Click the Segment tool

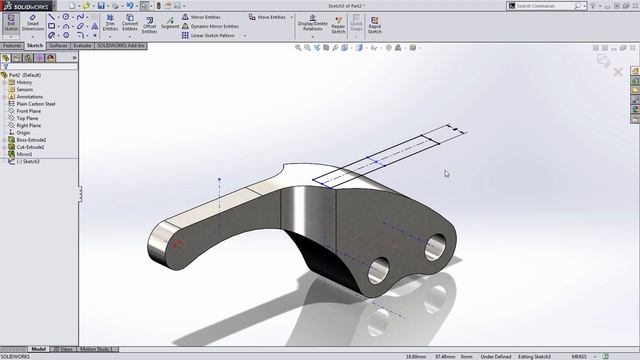coord(170,23)
